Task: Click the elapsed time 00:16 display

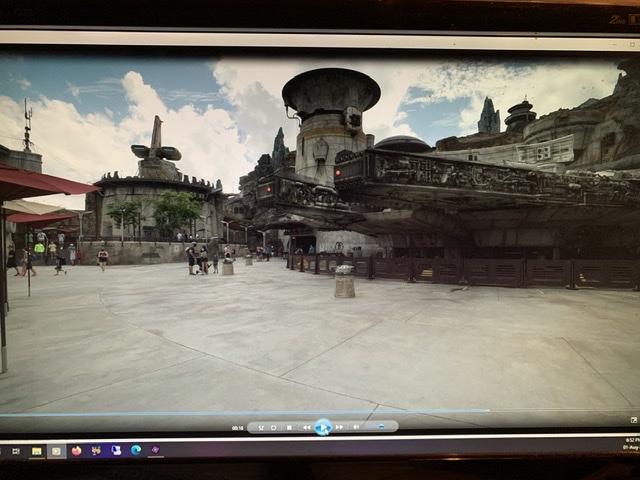Action: tap(238, 428)
